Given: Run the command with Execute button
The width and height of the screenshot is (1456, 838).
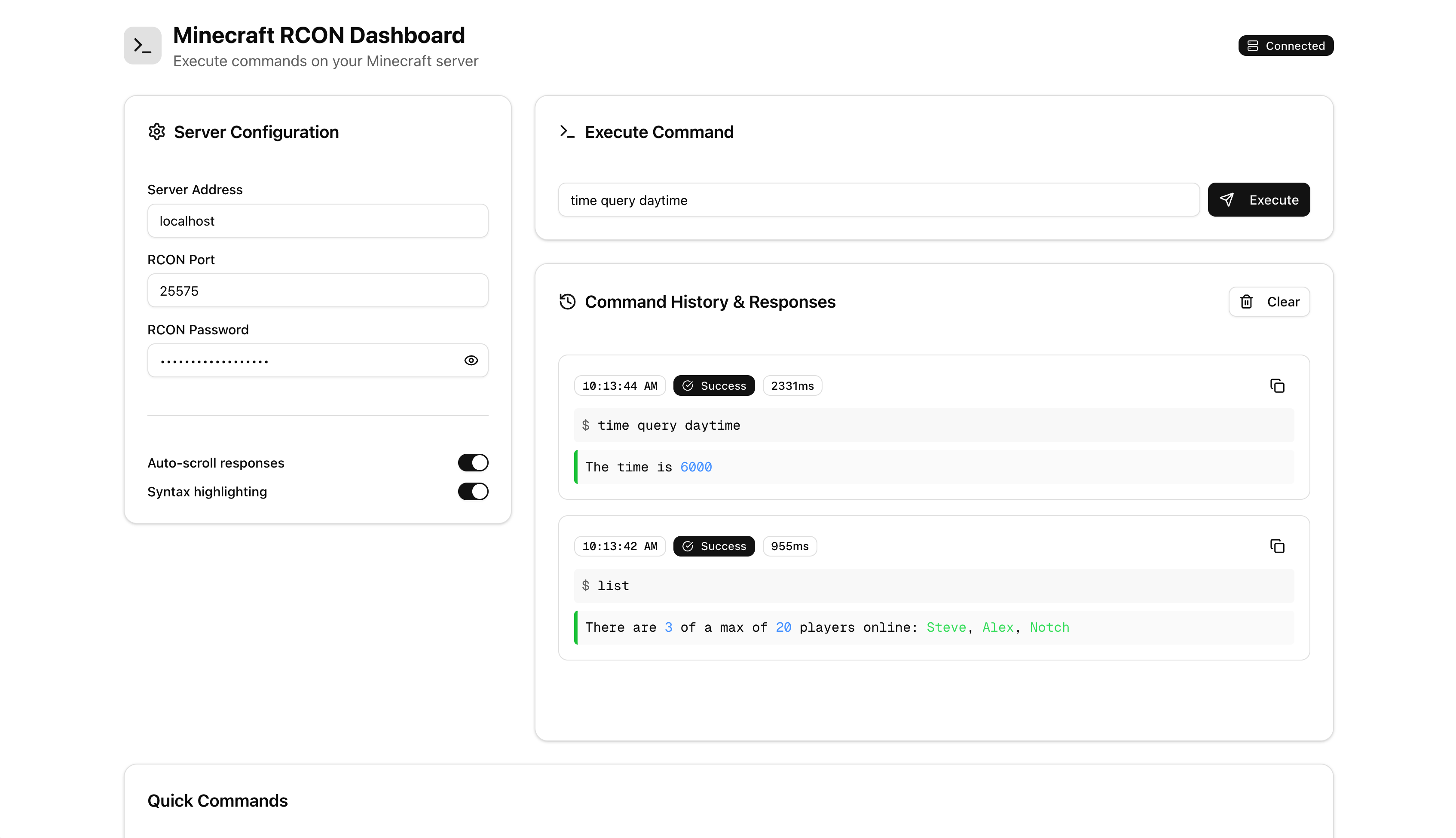Looking at the screenshot, I should pos(1259,200).
